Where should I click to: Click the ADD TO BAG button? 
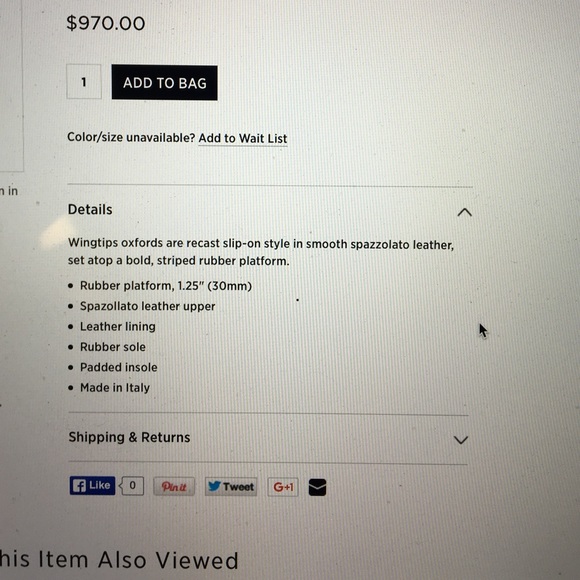(x=165, y=83)
